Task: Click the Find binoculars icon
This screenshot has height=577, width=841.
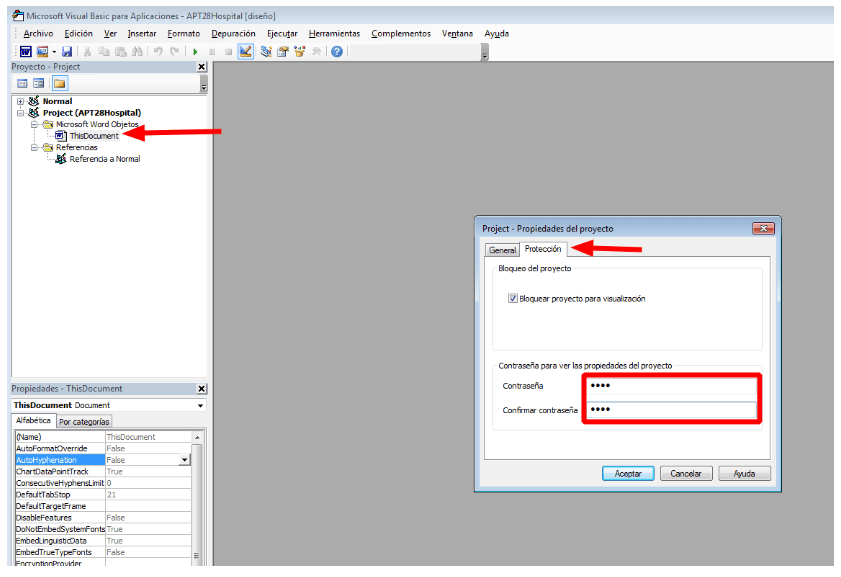Action: click(x=137, y=51)
